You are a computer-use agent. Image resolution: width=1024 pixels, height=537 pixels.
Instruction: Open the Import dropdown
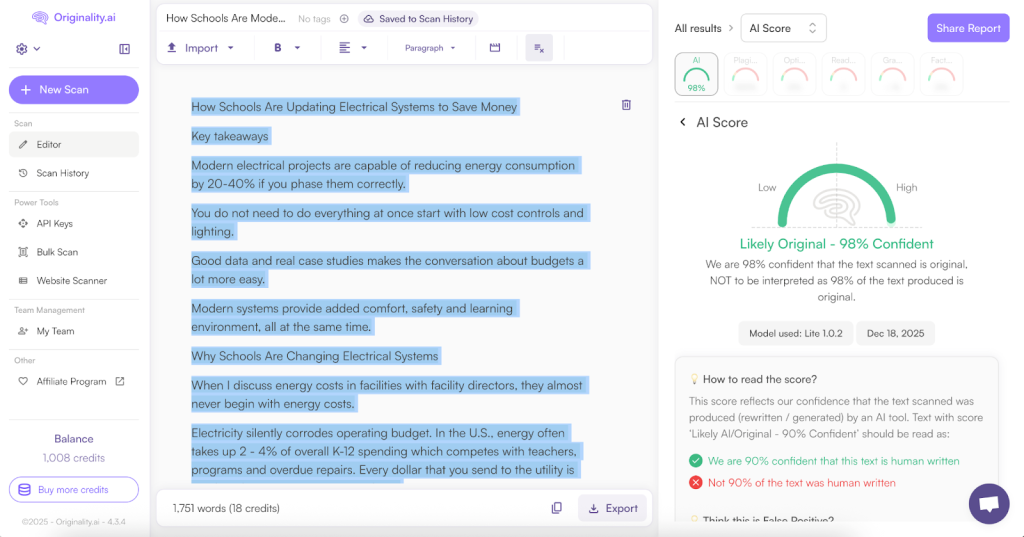(x=200, y=48)
